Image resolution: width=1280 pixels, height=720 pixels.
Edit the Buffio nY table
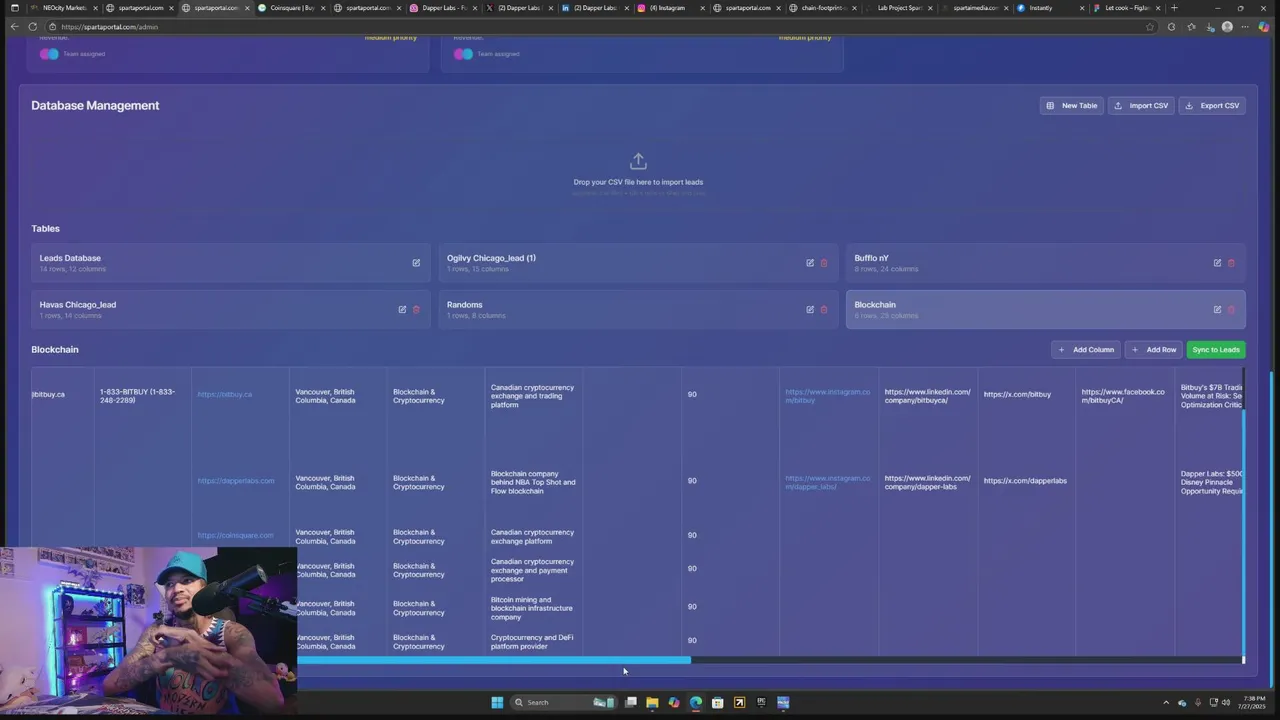pyautogui.click(x=1217, y=263)
